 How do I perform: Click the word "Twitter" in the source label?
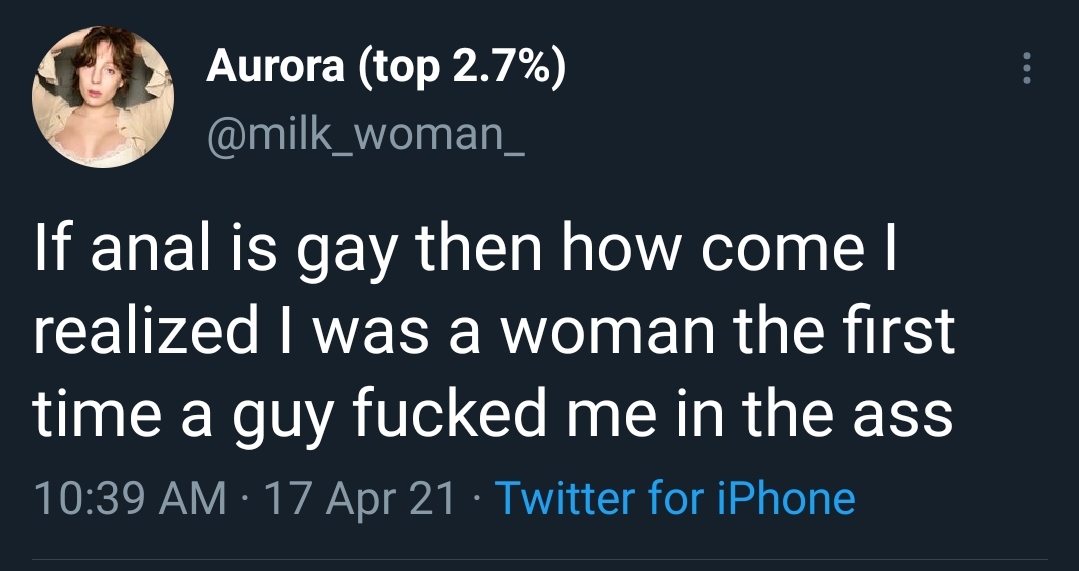click(563, 497)
